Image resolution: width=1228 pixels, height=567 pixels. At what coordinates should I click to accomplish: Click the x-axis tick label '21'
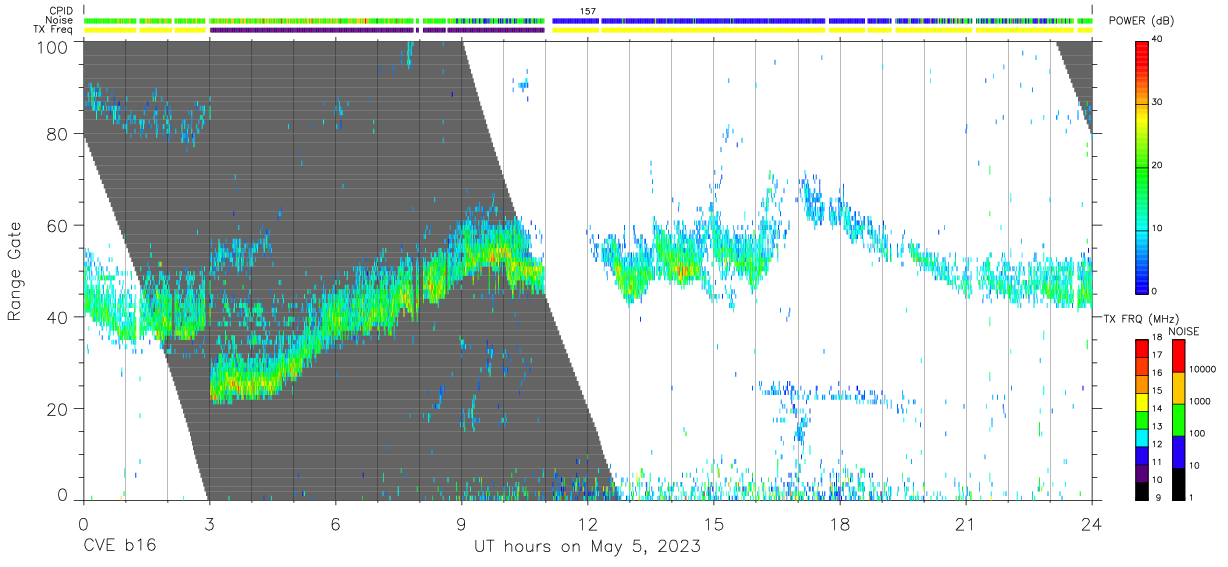click(x=965, y=525)
